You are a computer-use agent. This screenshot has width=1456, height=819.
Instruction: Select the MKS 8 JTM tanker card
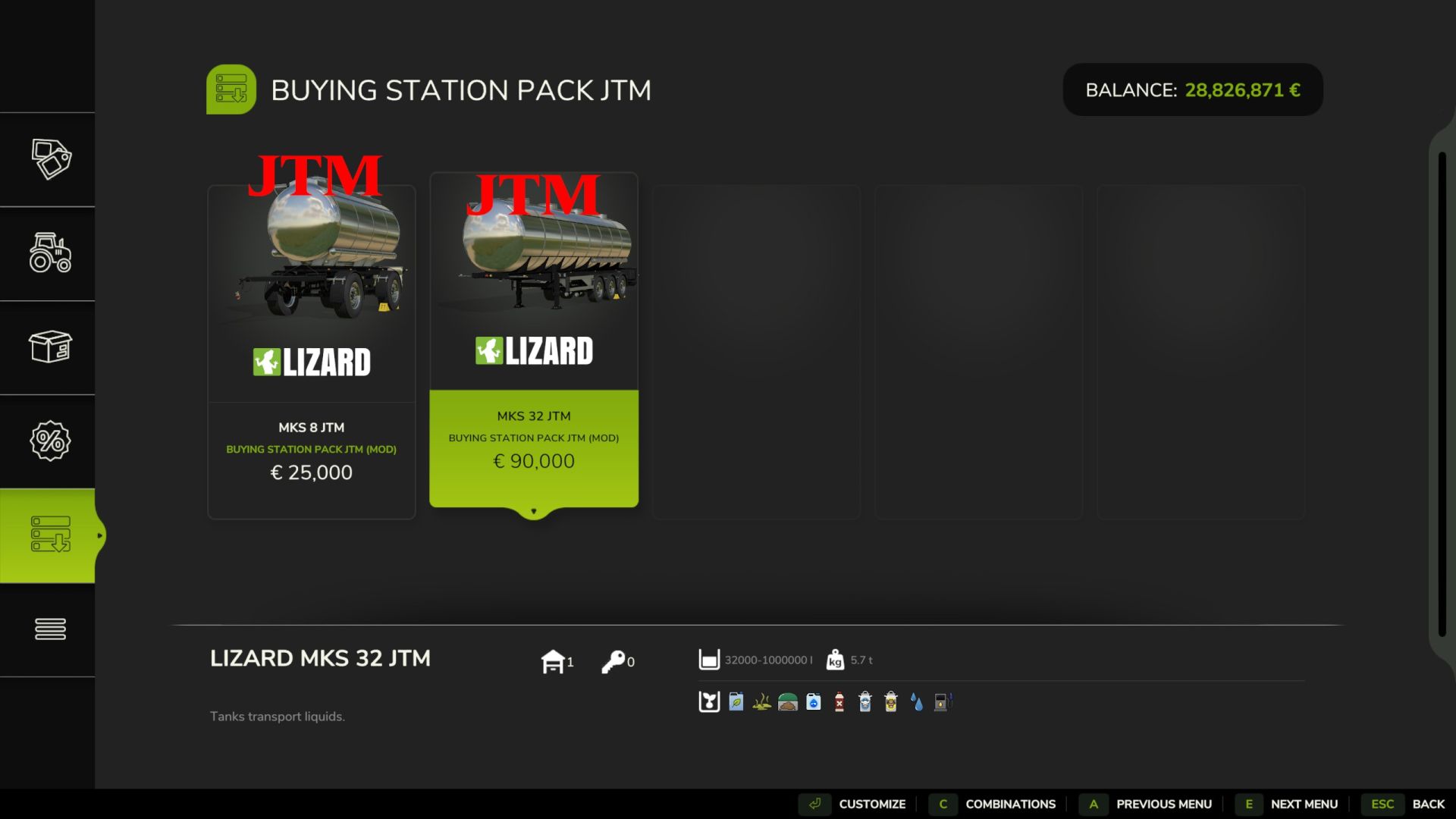312,352
